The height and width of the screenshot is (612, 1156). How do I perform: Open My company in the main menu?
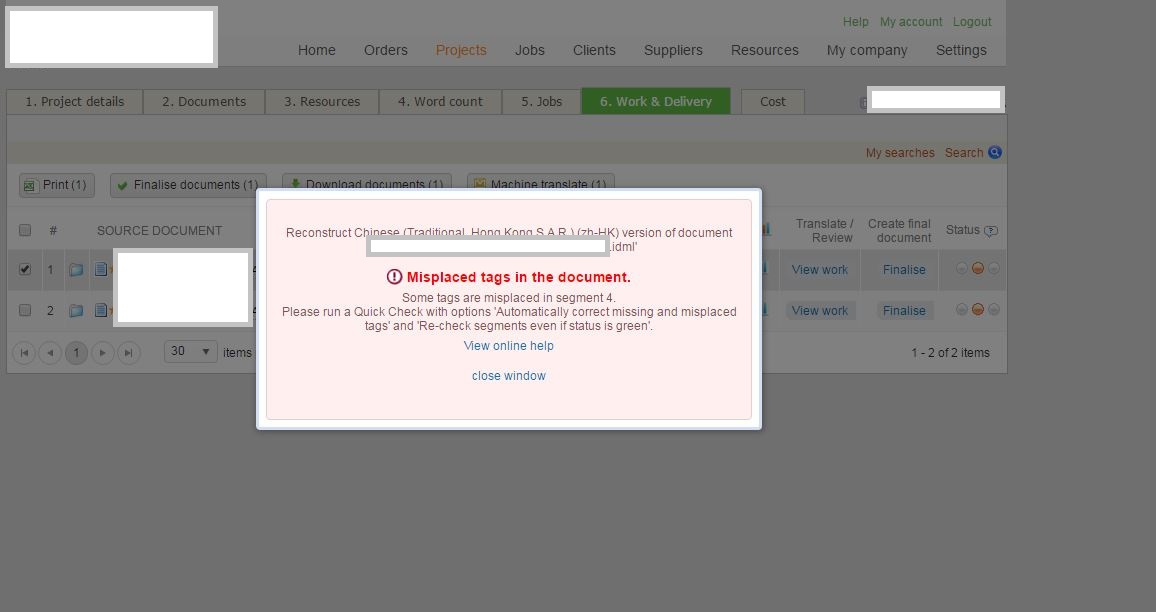click(867, 50)
